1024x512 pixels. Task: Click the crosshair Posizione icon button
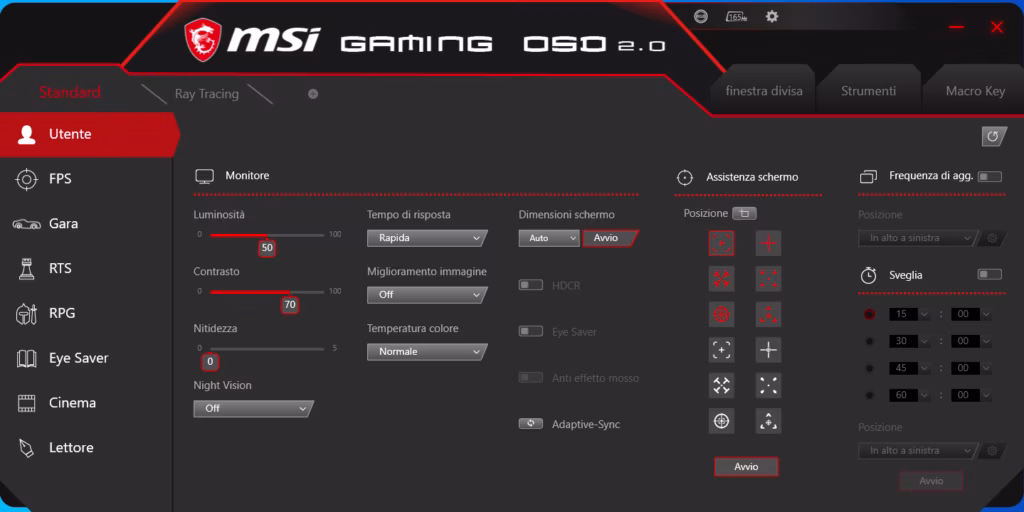click(x=744, y=214)
